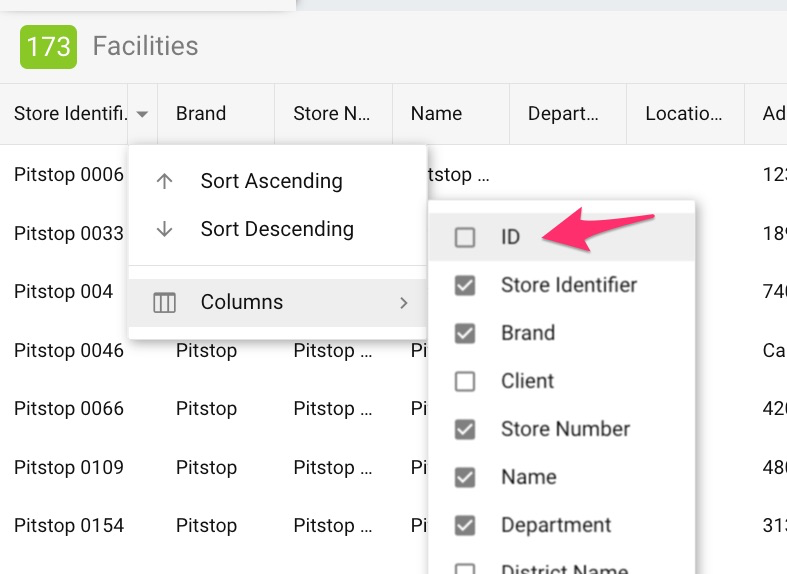The image size is (787, 574).
Task: Enable the ID column checkbox
Action: point(465,237)
